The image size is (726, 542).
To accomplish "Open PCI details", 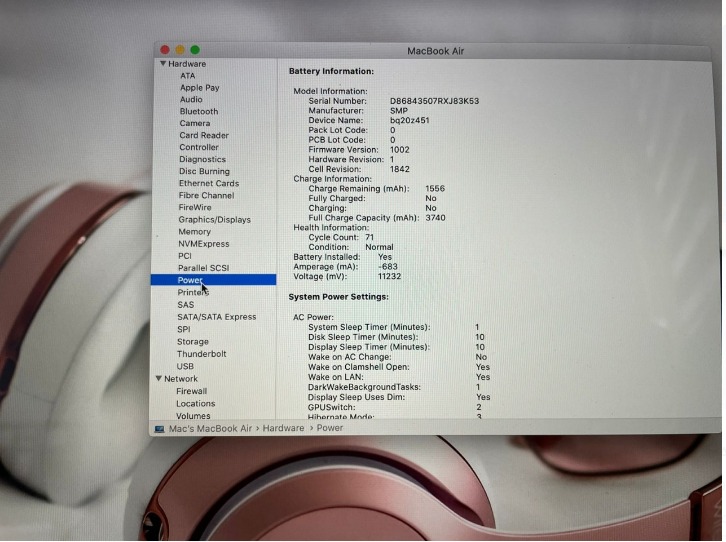I will click(x=185, y=256).
